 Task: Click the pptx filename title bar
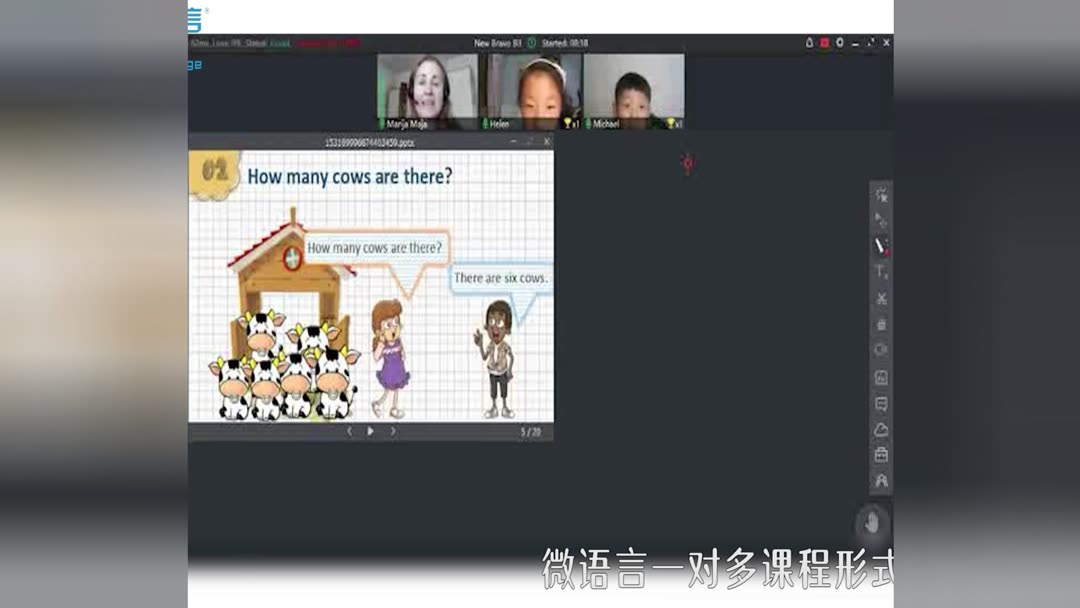(x=370, y=143)
